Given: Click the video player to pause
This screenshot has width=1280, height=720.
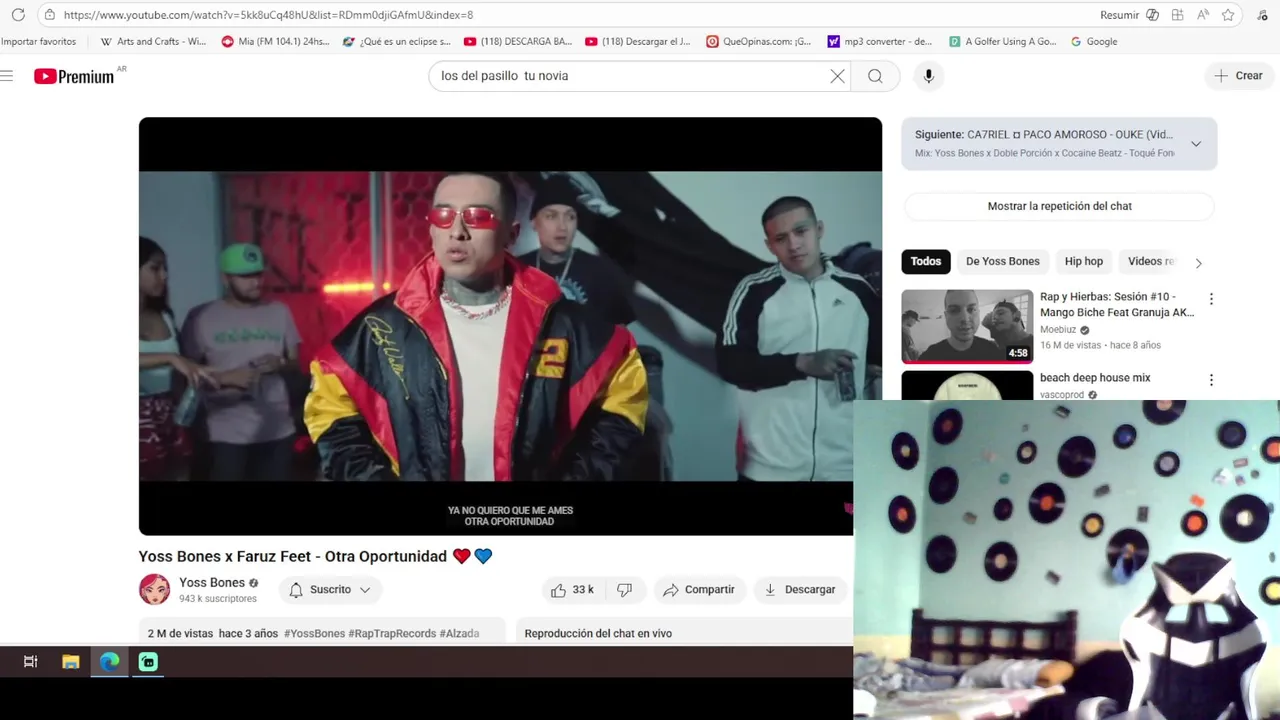Looking at the screenshot, I should pos(510,326).
